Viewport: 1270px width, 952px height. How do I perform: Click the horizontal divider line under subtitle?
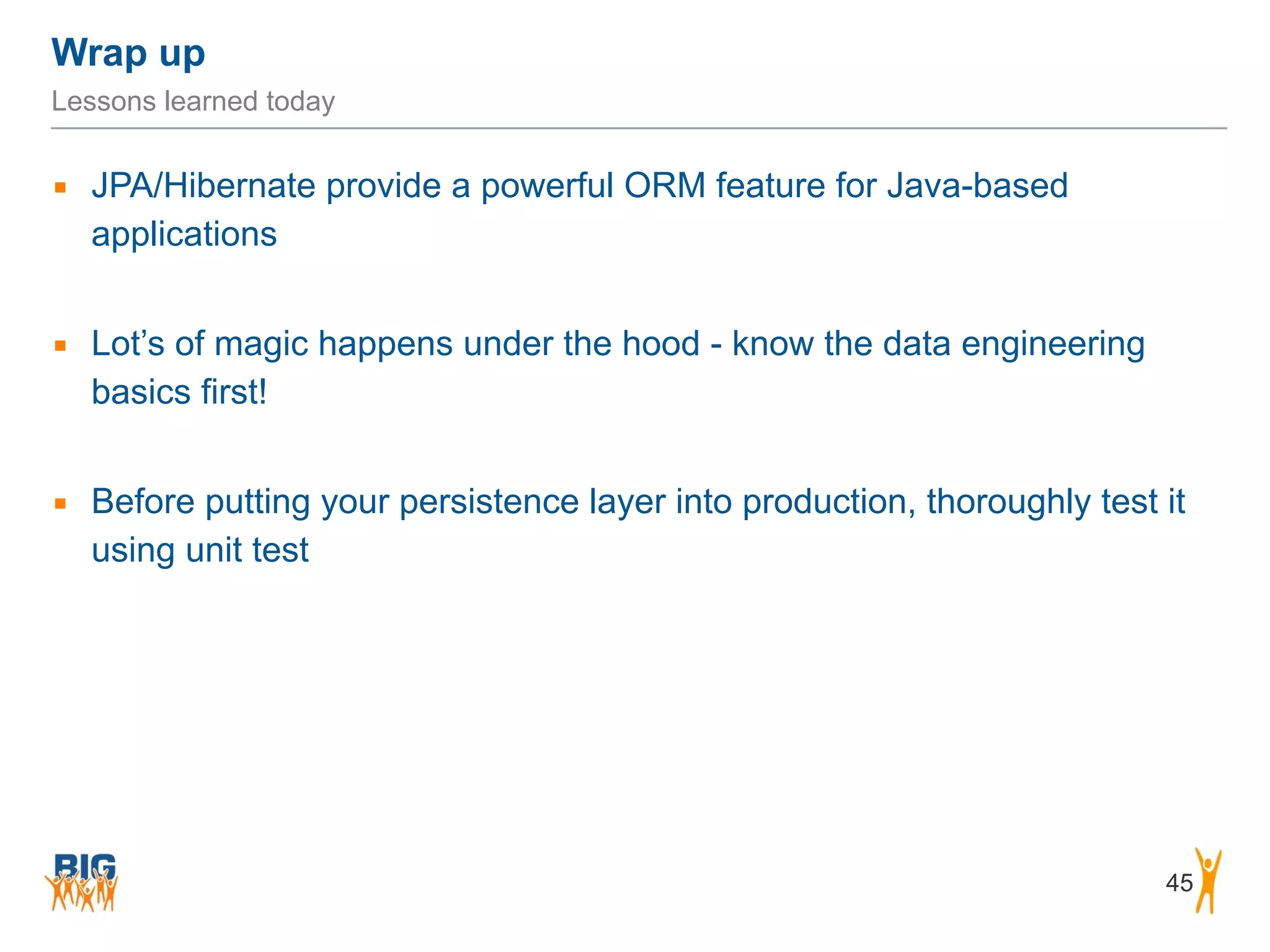[x=639, y=128]
